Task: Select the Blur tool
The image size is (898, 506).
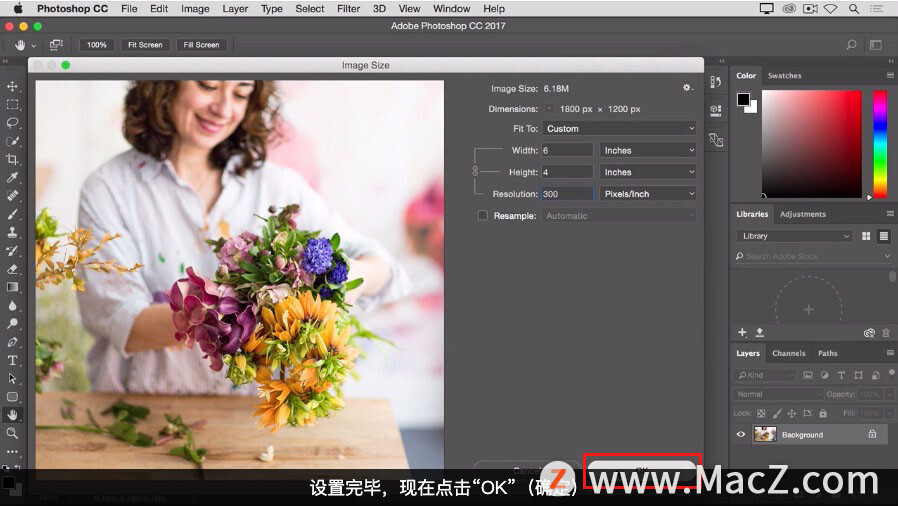Action: [x=12, y=306]
